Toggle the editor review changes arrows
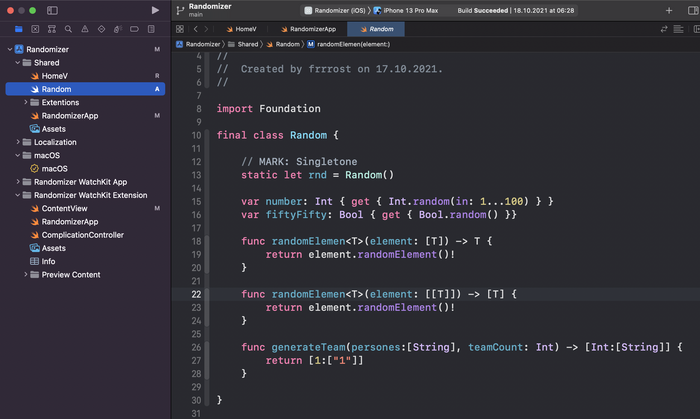Screen dimensions: 700x419 pyautogui.click(x=665, y=29)
